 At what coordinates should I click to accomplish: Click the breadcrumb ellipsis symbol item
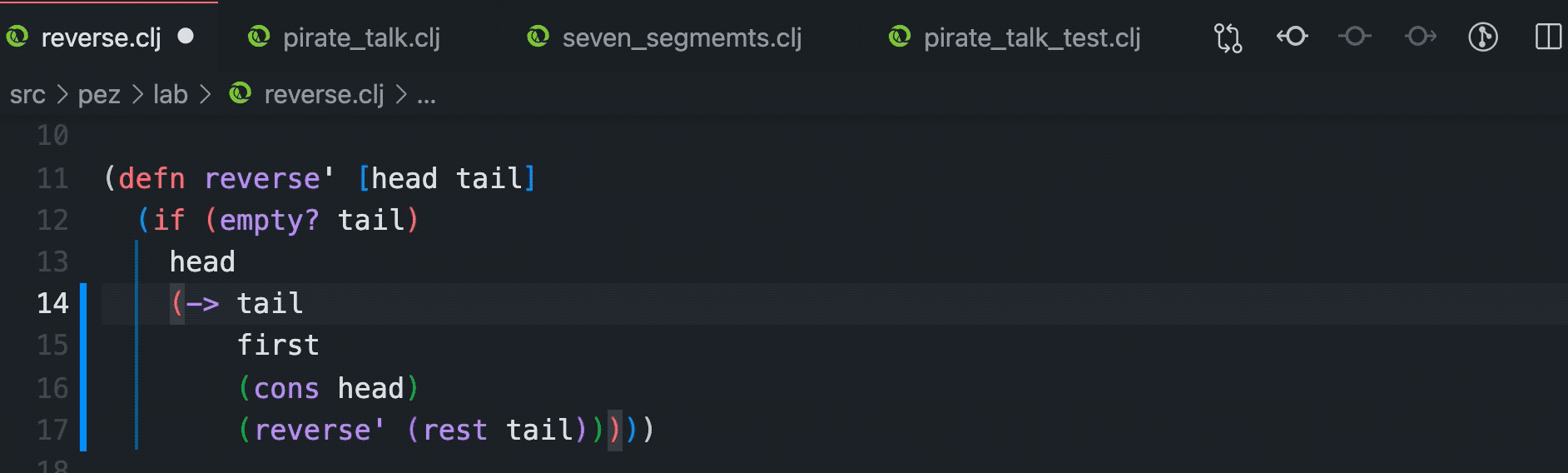[426, 95]
